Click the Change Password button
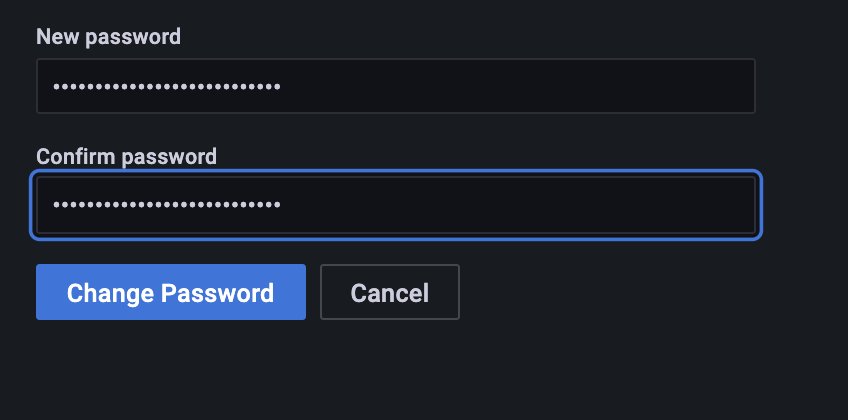 (170, 292)
